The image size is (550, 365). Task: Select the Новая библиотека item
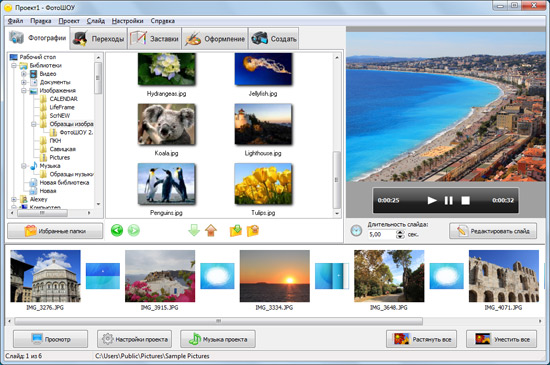coord(59,183)
